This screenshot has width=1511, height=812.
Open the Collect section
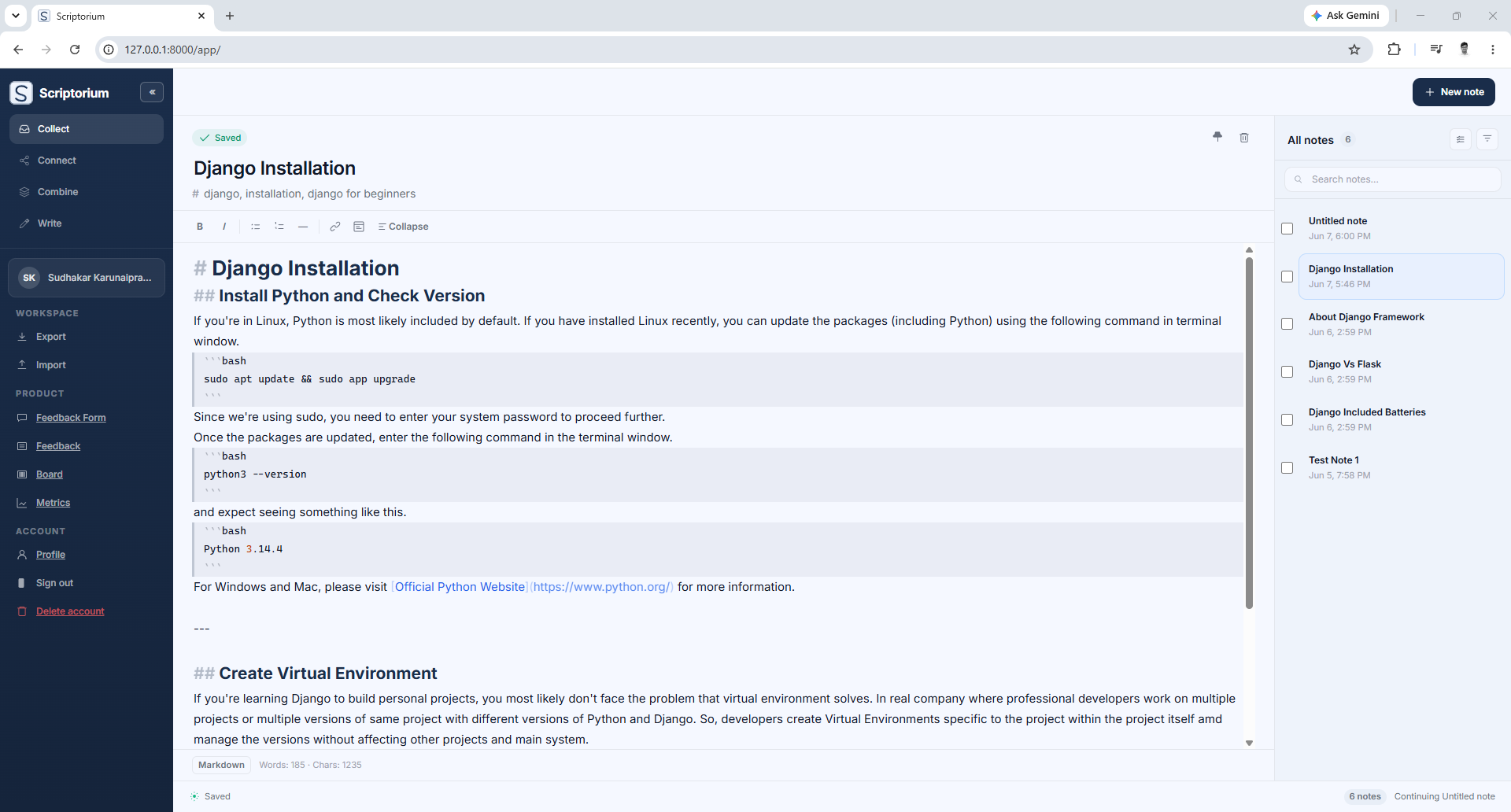tap(87, 129)
